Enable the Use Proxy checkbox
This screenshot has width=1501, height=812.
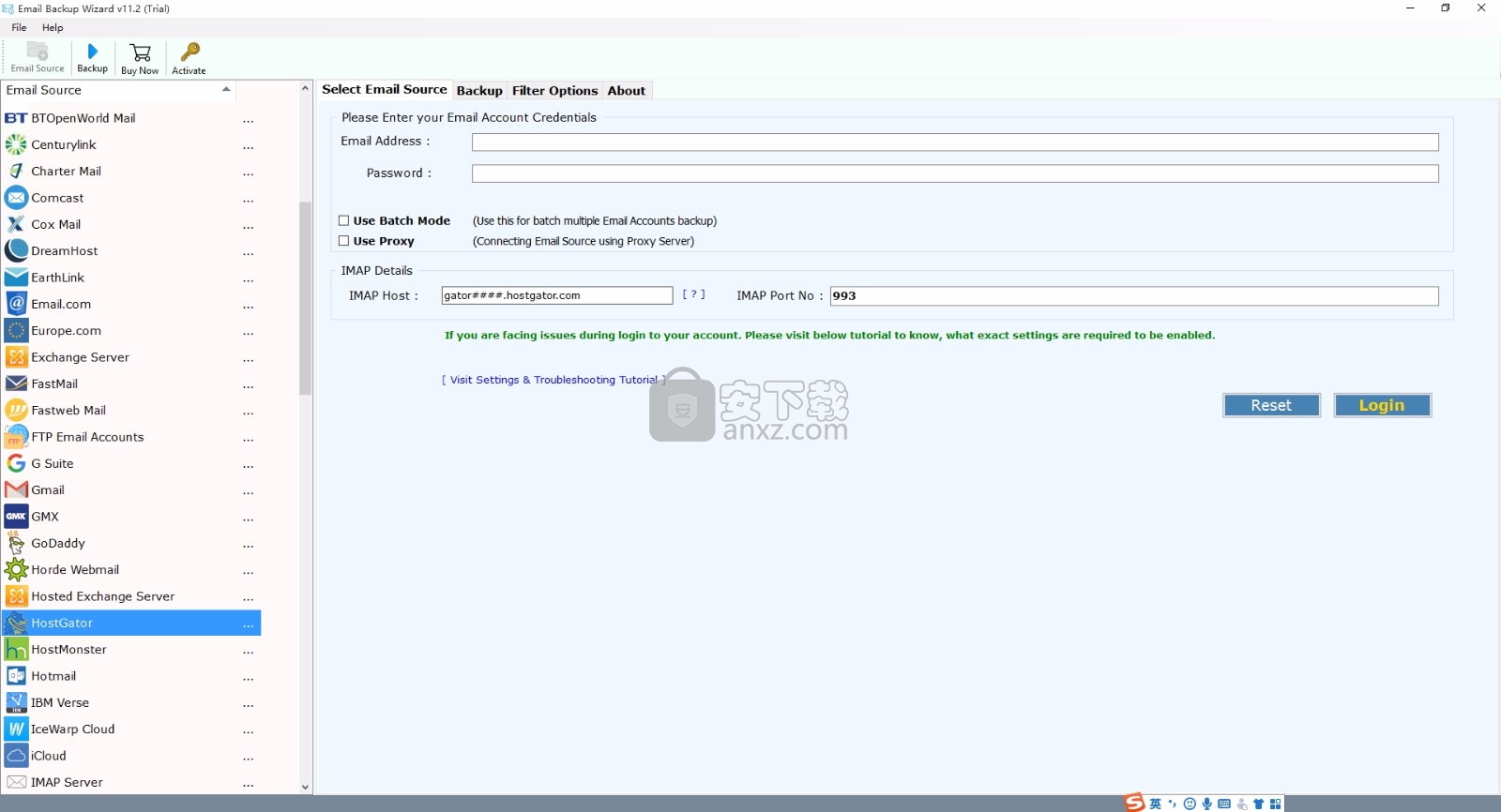coord(343,241)
